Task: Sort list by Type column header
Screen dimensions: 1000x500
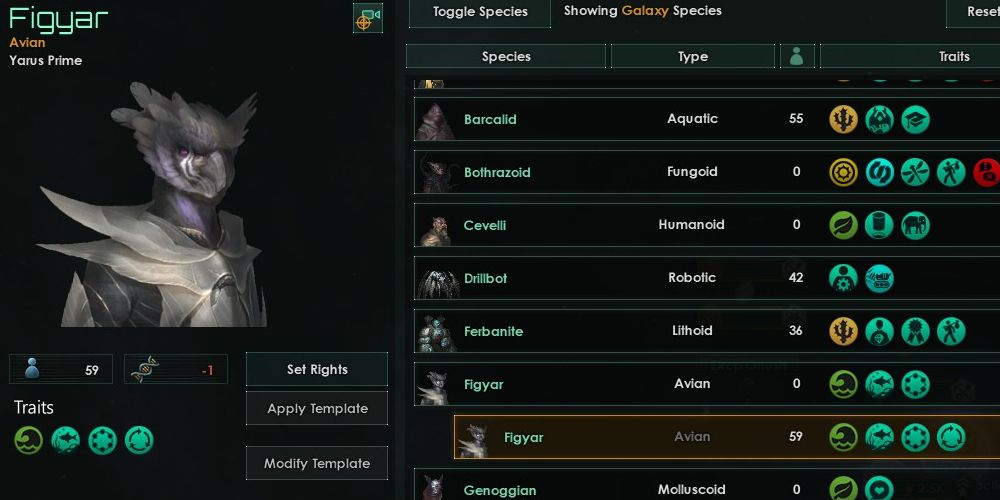Action: pos(693,56)
